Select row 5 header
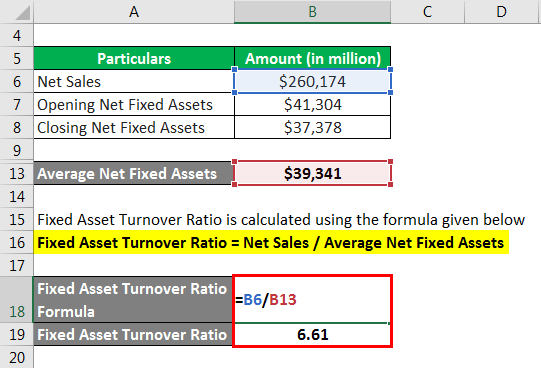The width and height of the screenshot is (541, 368). [x=17, y=58]
